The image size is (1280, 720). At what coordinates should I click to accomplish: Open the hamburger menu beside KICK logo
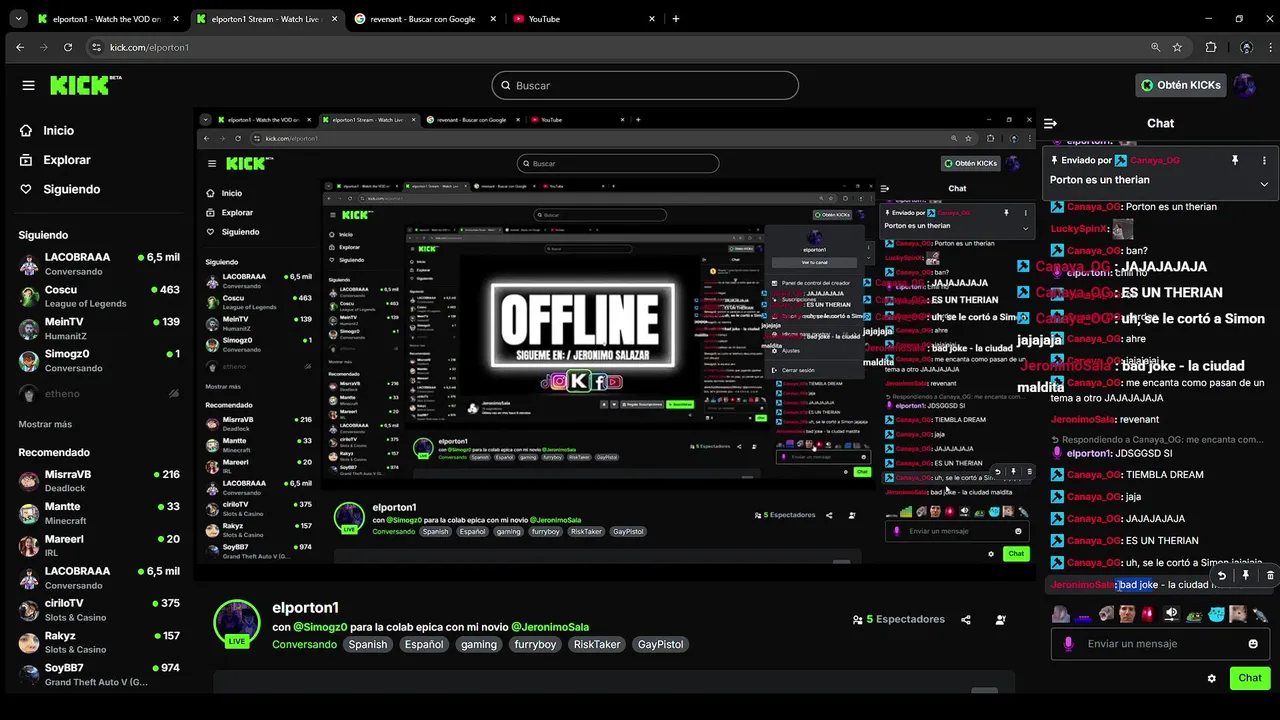(28, 86)
